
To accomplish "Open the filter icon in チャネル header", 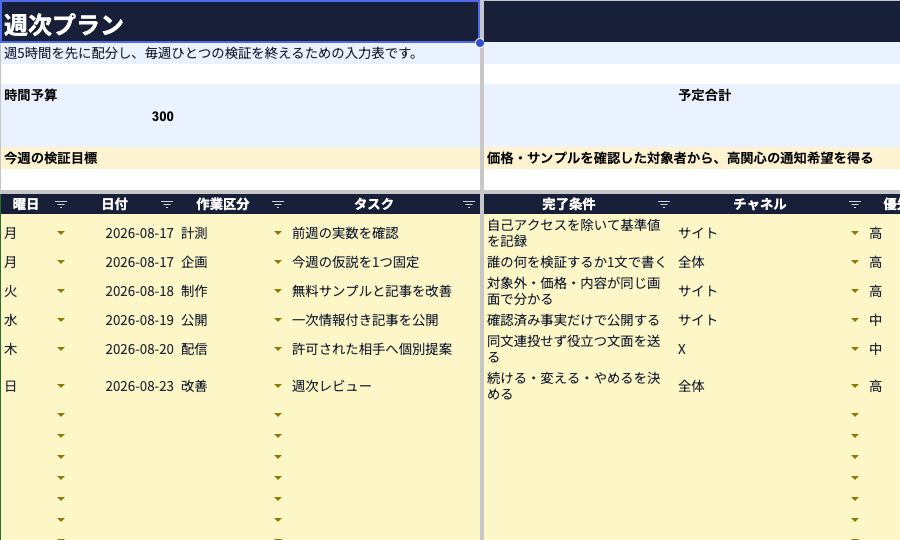I will (x=855, y=204).
